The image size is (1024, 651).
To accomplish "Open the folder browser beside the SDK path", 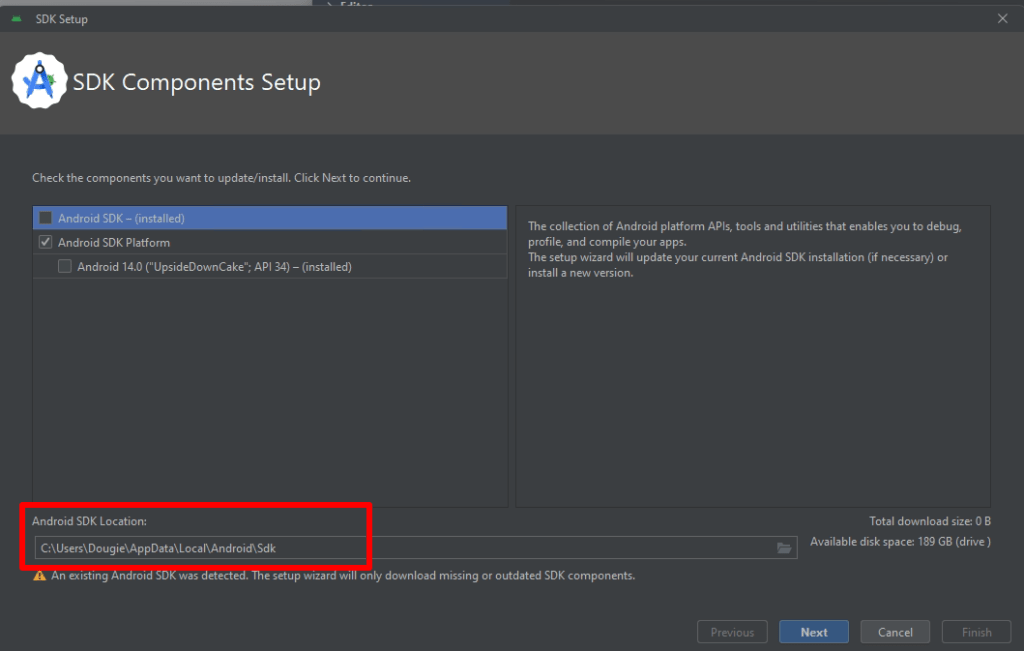I will (783, 548).
